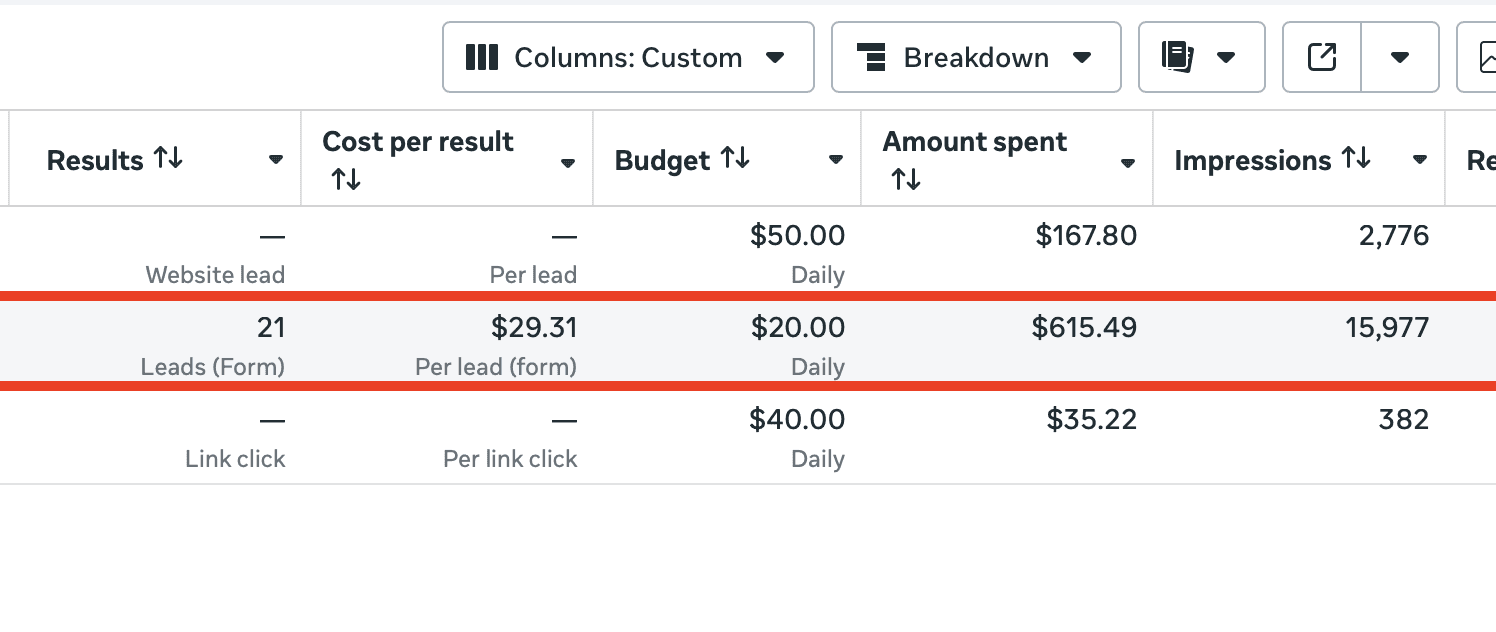
Task: Open the Breakdown dropdown
Action: coord(975,58)
